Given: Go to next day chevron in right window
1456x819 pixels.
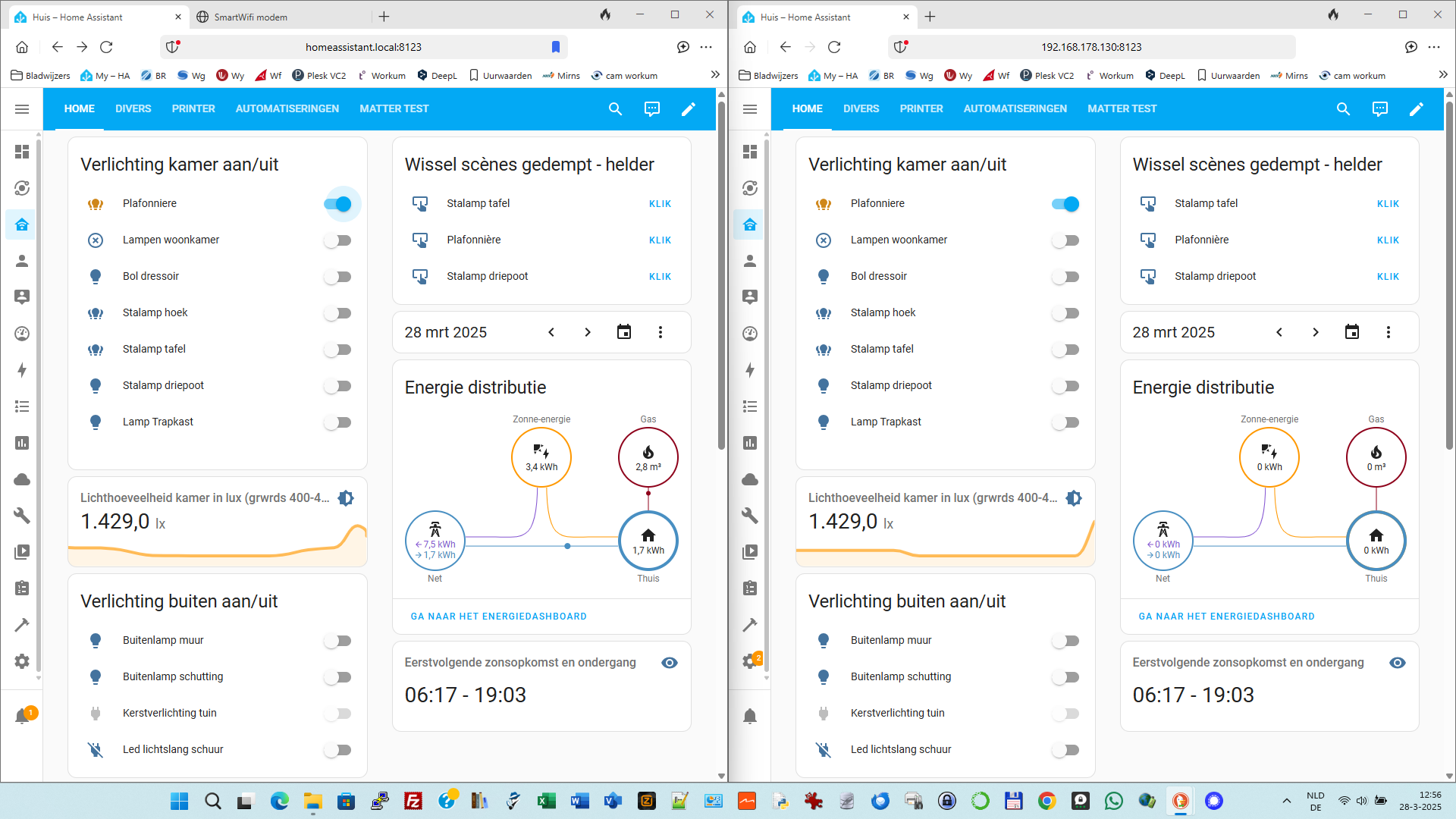Looking at the screenshot, I should point(1316,332).
